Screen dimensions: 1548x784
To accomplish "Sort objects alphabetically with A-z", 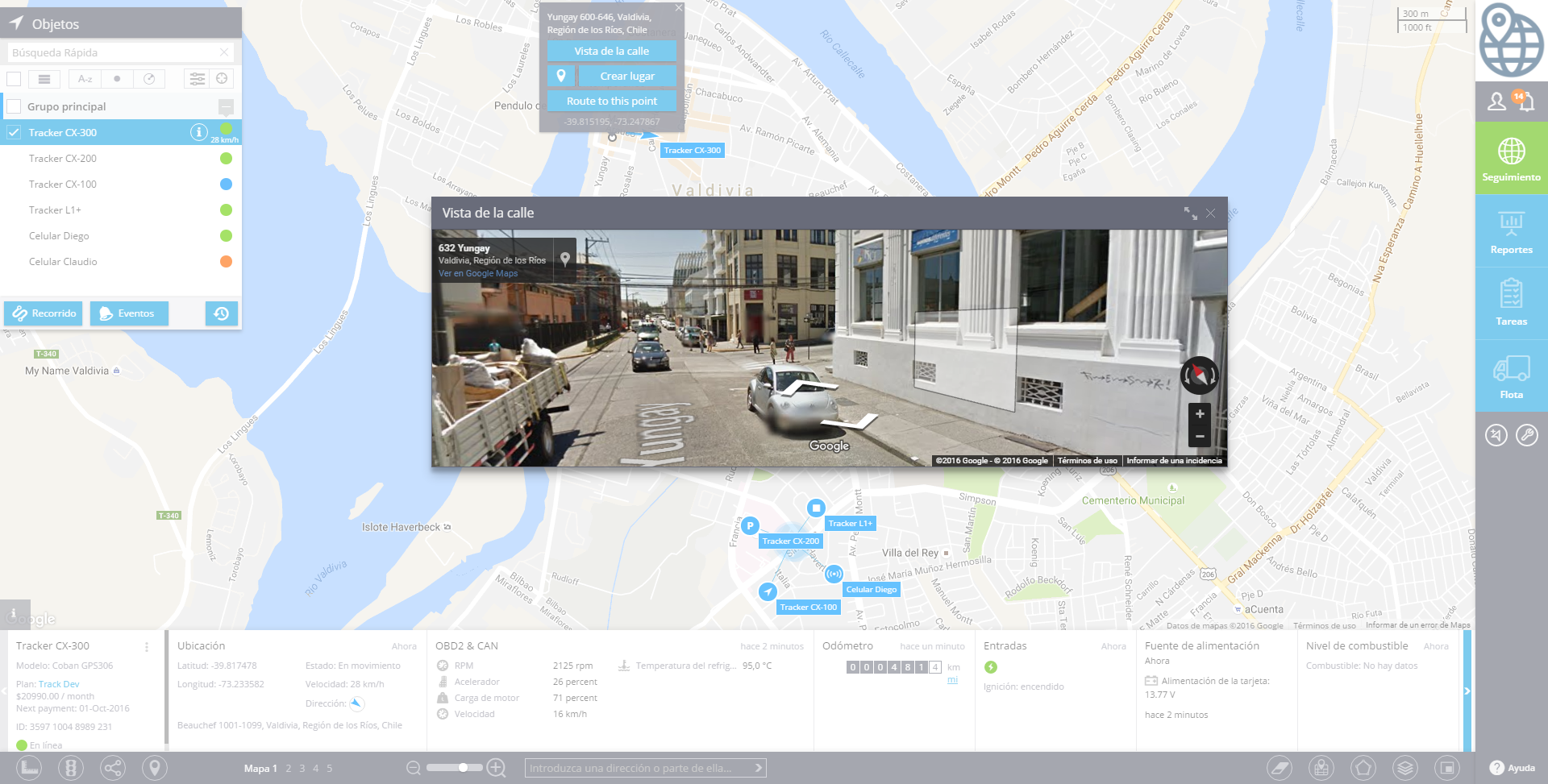I will coord(85,79).
